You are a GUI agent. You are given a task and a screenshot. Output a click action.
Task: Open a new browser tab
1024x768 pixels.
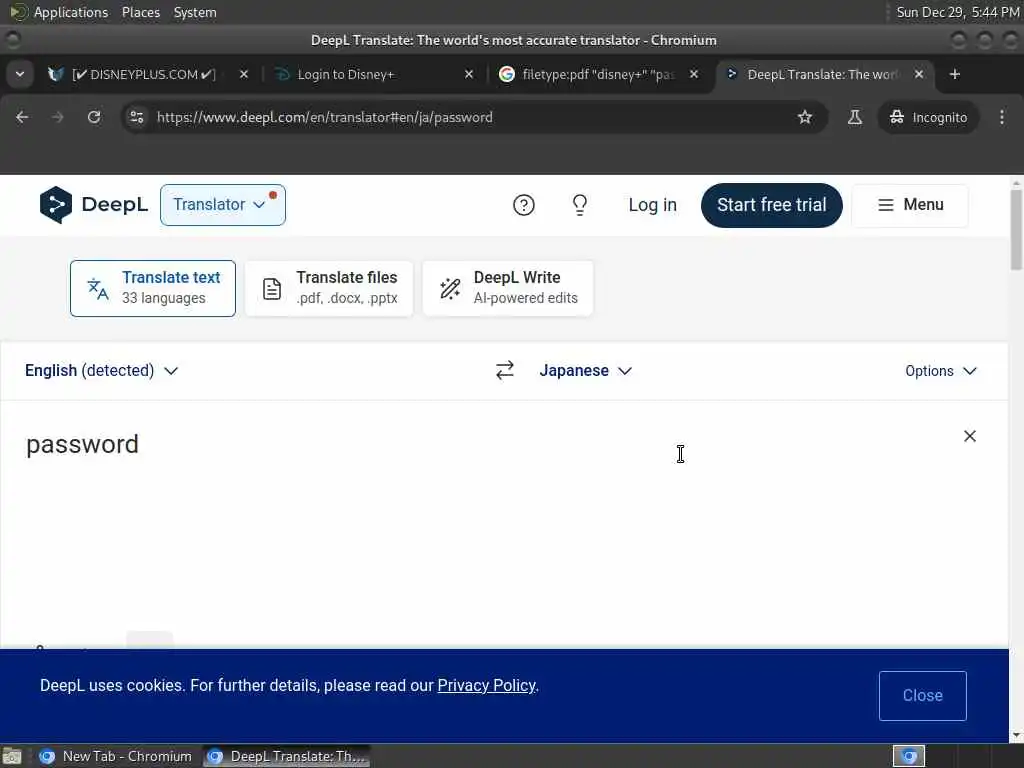click(955, 74)
